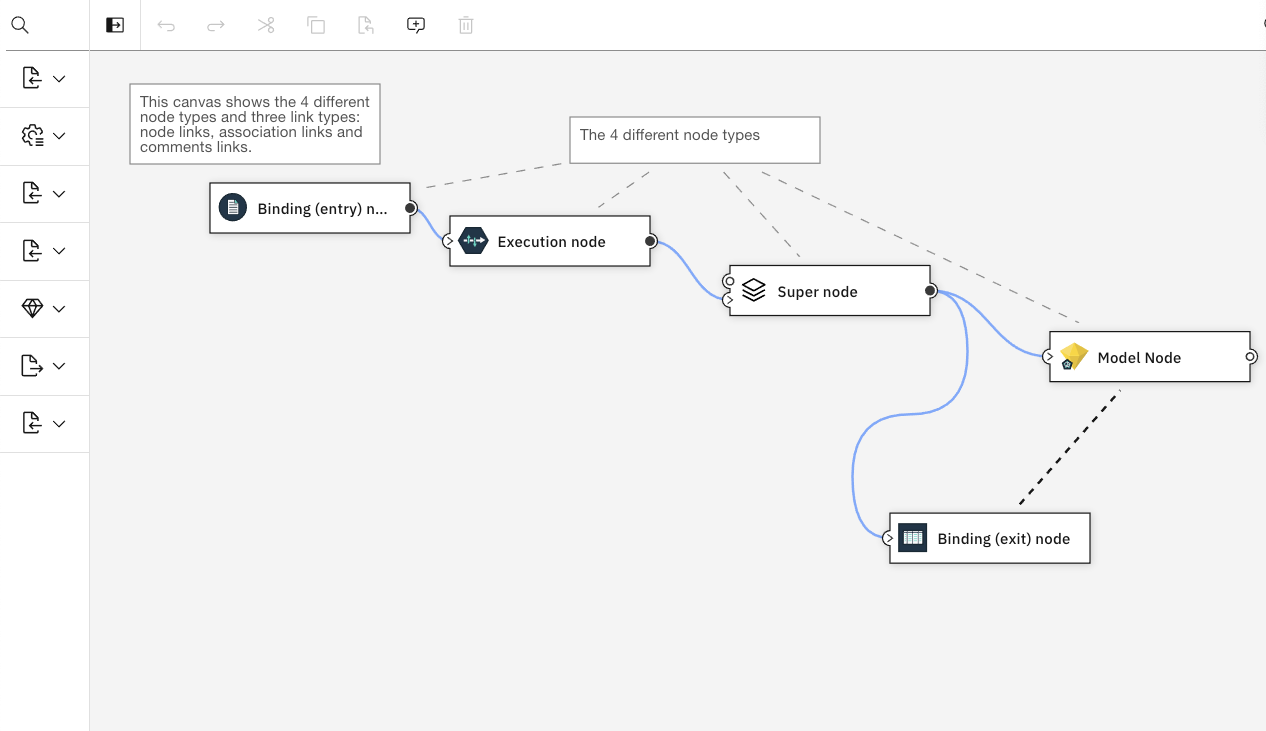Image resolution: width=1266 pixels, height=731 pixels.
Task: Click the Undo toolbar button
Action: [166, 25]
